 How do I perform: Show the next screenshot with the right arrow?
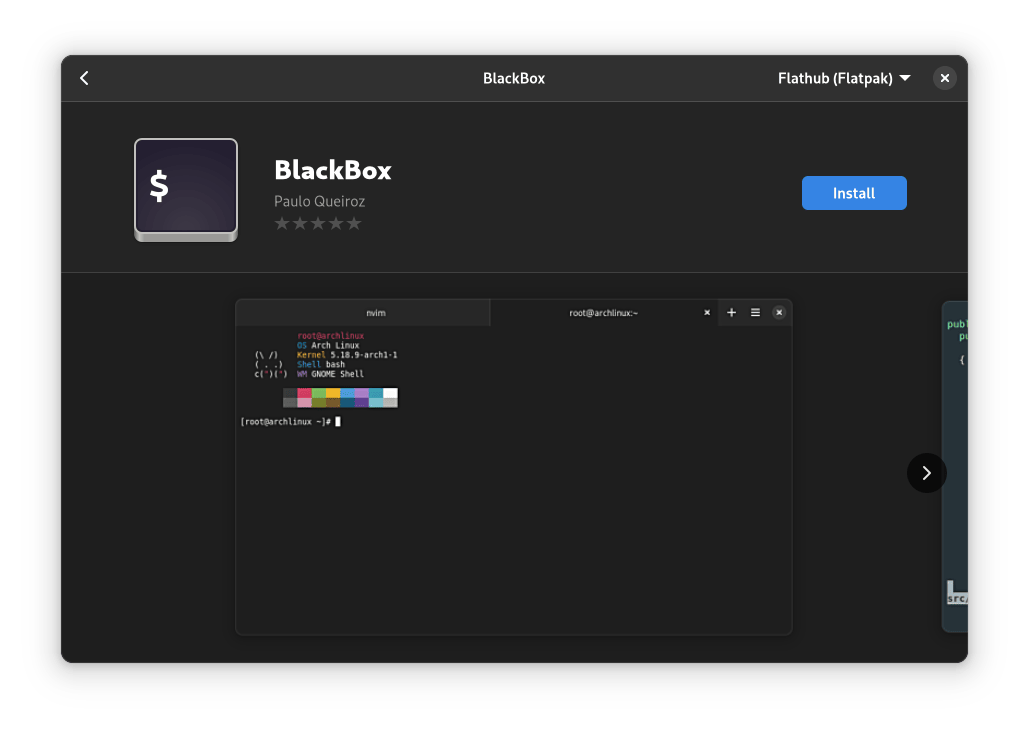pyautogui.click(x=926, y=473)
